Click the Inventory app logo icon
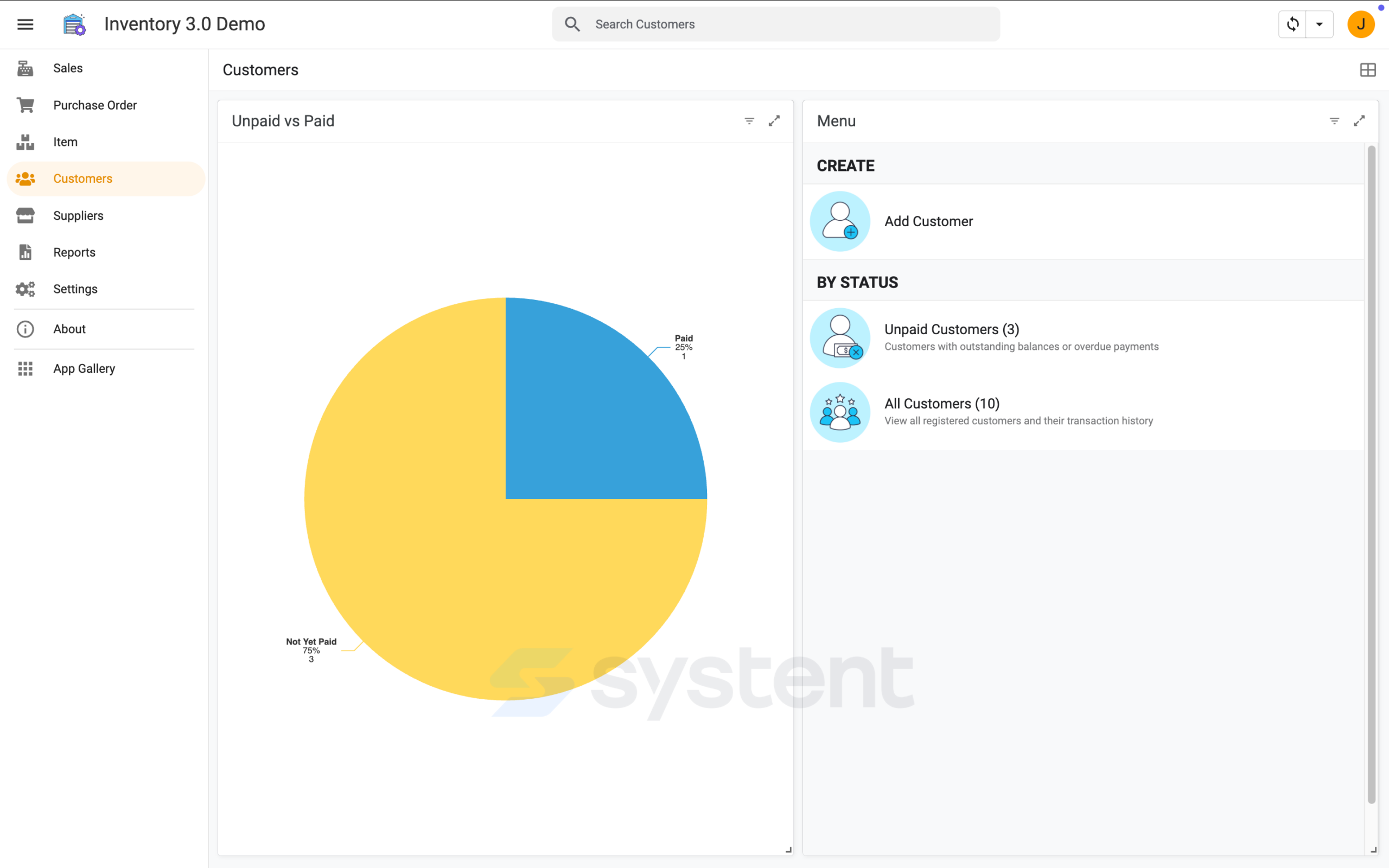This screenshot has width=1389, height=868. coord(74,24)
